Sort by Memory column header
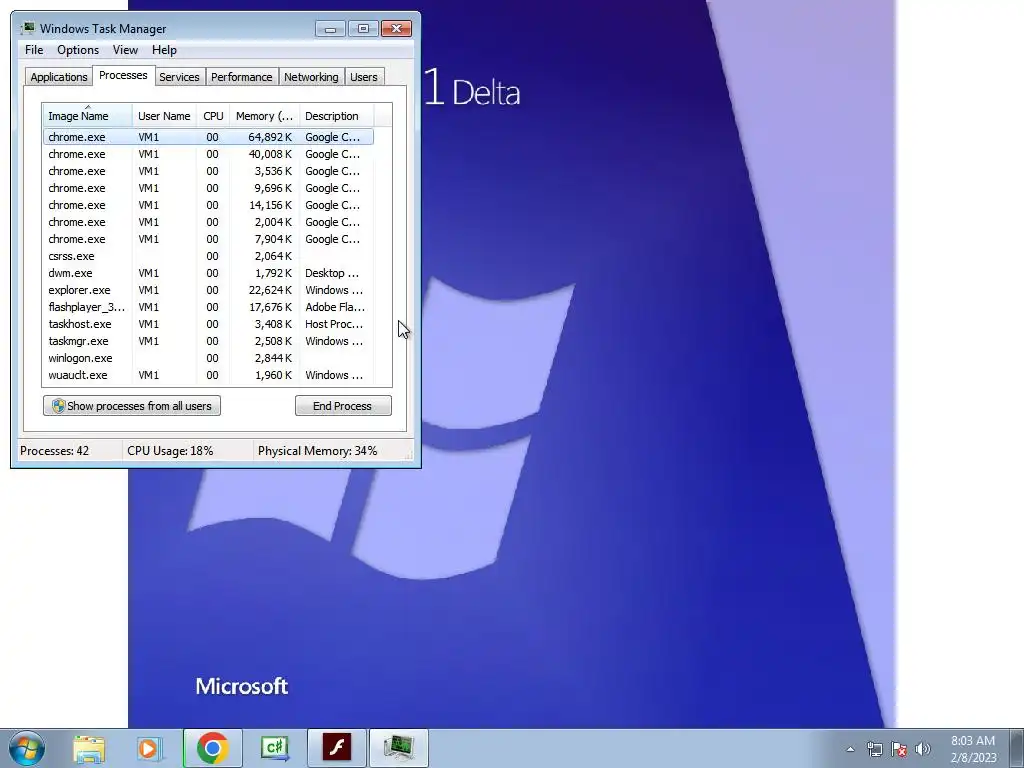Screen dimensions: 1024x768 coord(264,116)
